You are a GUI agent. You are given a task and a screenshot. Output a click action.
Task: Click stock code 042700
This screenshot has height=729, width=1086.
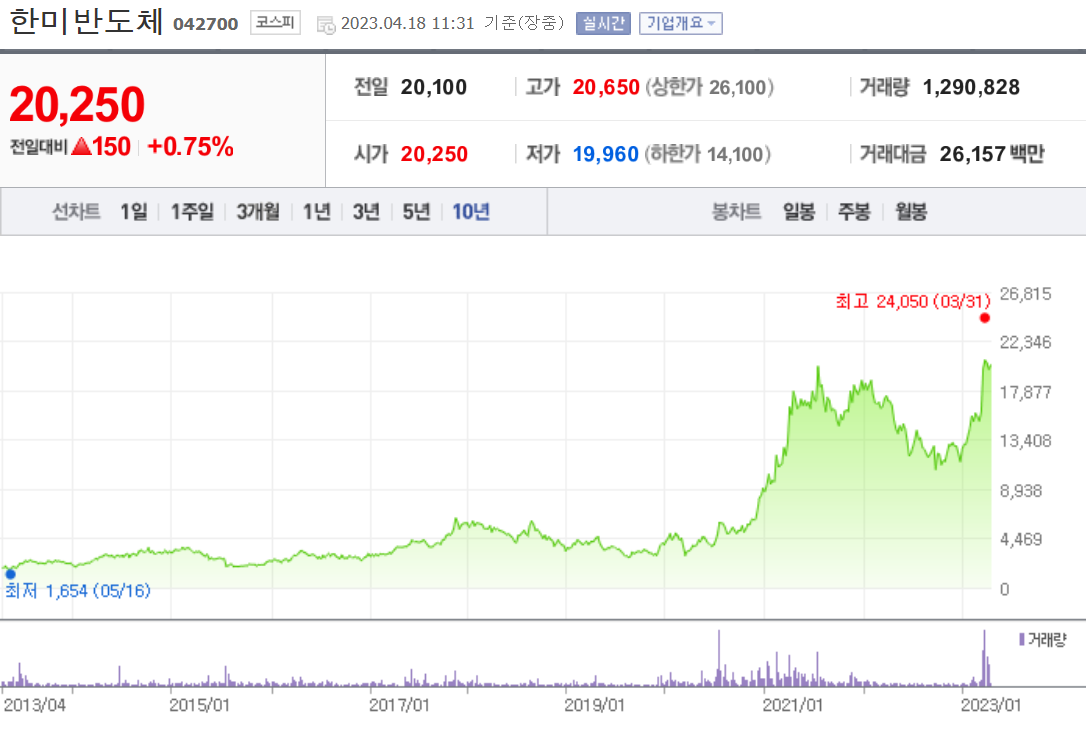coord(206,24)
